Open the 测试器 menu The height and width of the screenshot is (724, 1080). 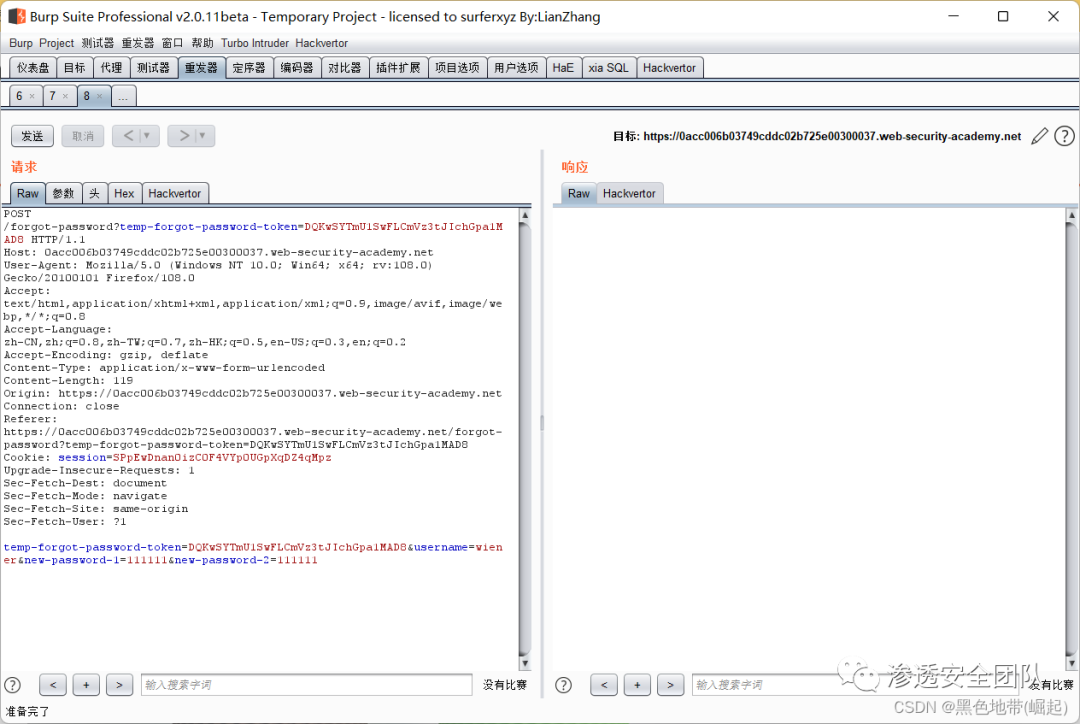click(x=98, y=43)
